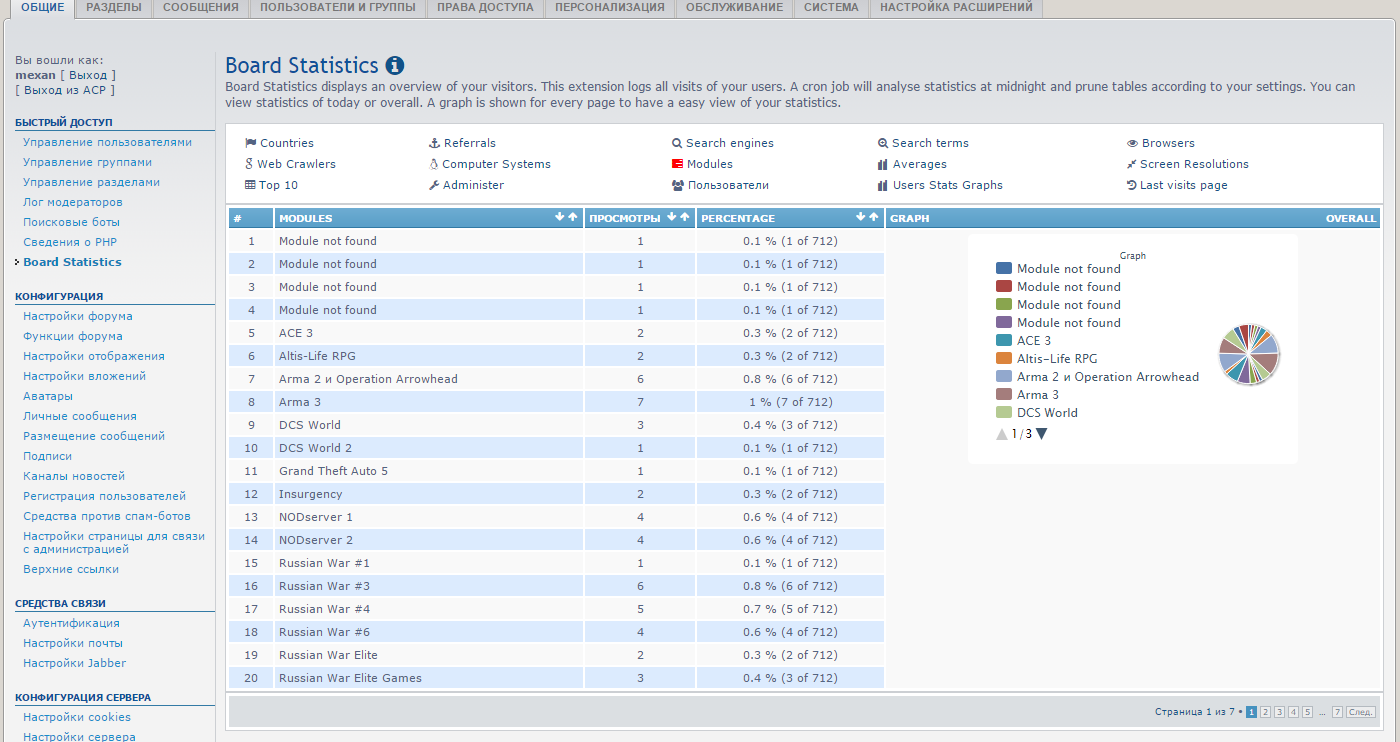The width and height of the screenshot is (1400, 742).
Task: Advance graph legend with down triangle
Action: [1042, 434]
